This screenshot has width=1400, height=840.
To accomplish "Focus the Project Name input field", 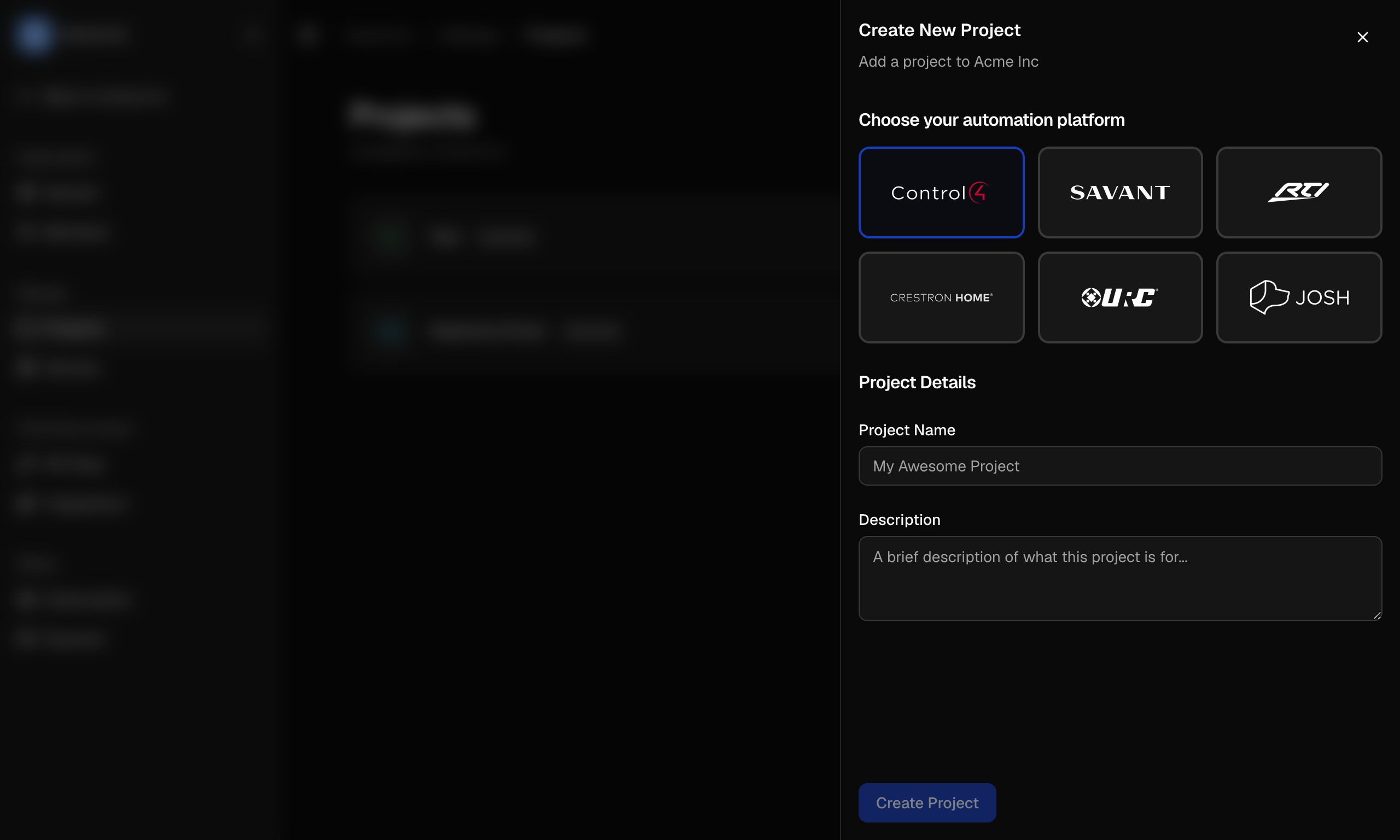I will pos(1120,466).
